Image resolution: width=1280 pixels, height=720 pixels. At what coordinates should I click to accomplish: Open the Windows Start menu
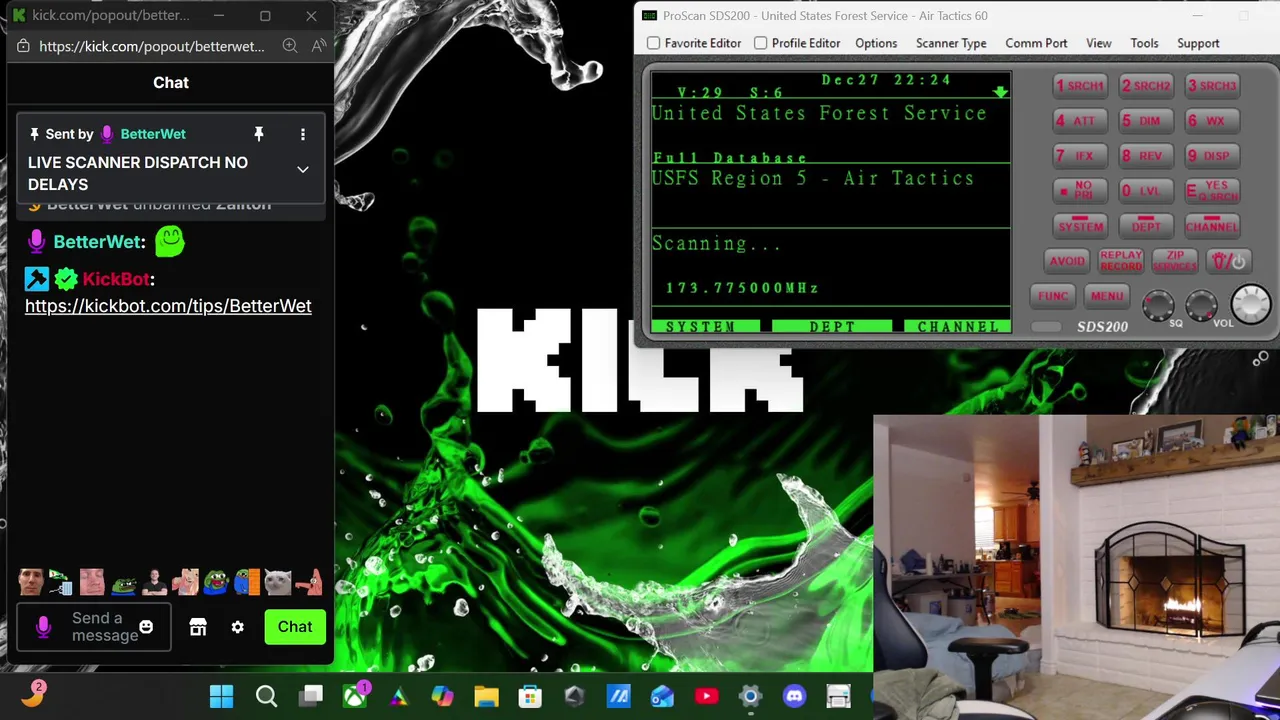click(x=221, y=696)
